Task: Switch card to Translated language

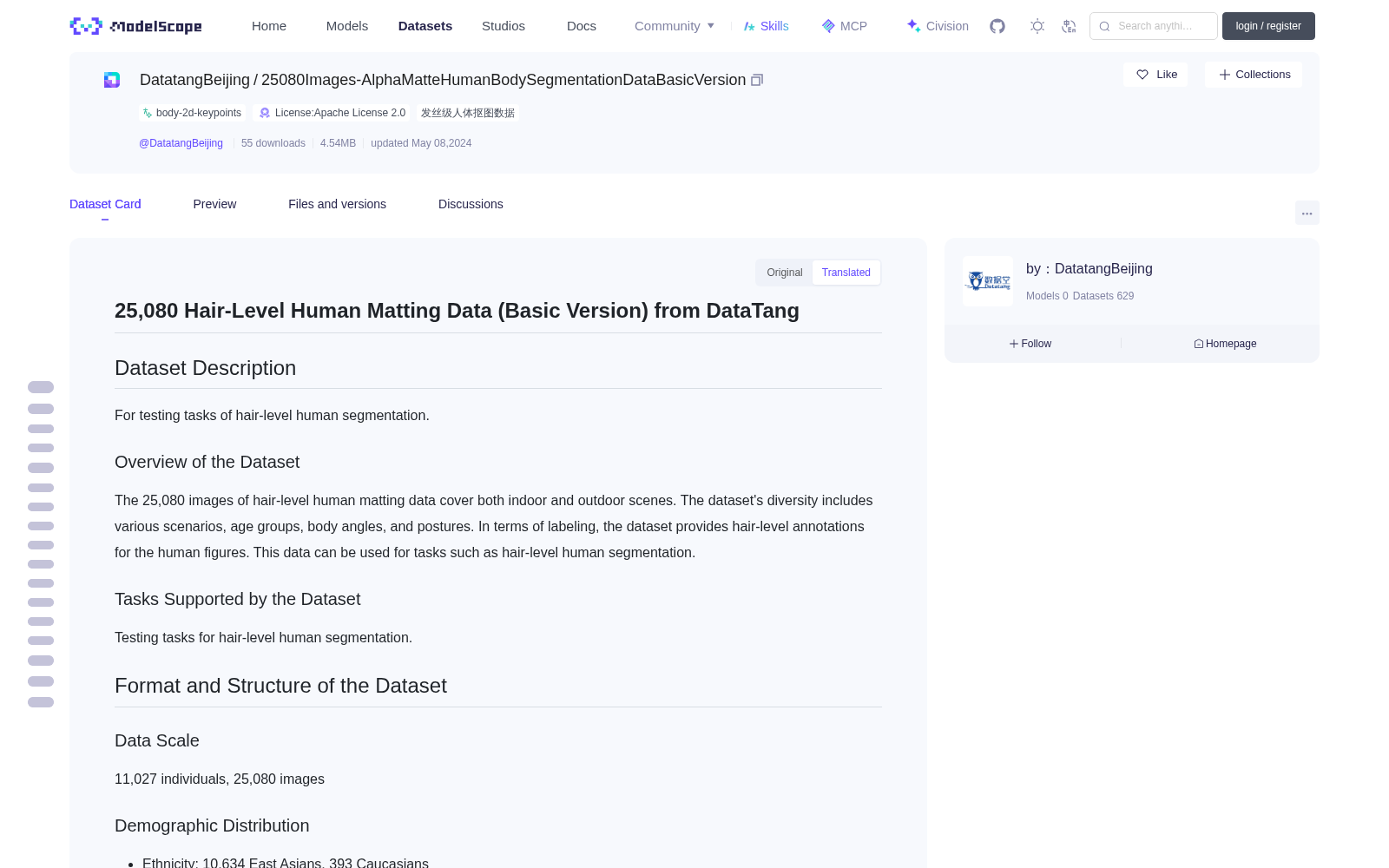Action: click(846, 273)
